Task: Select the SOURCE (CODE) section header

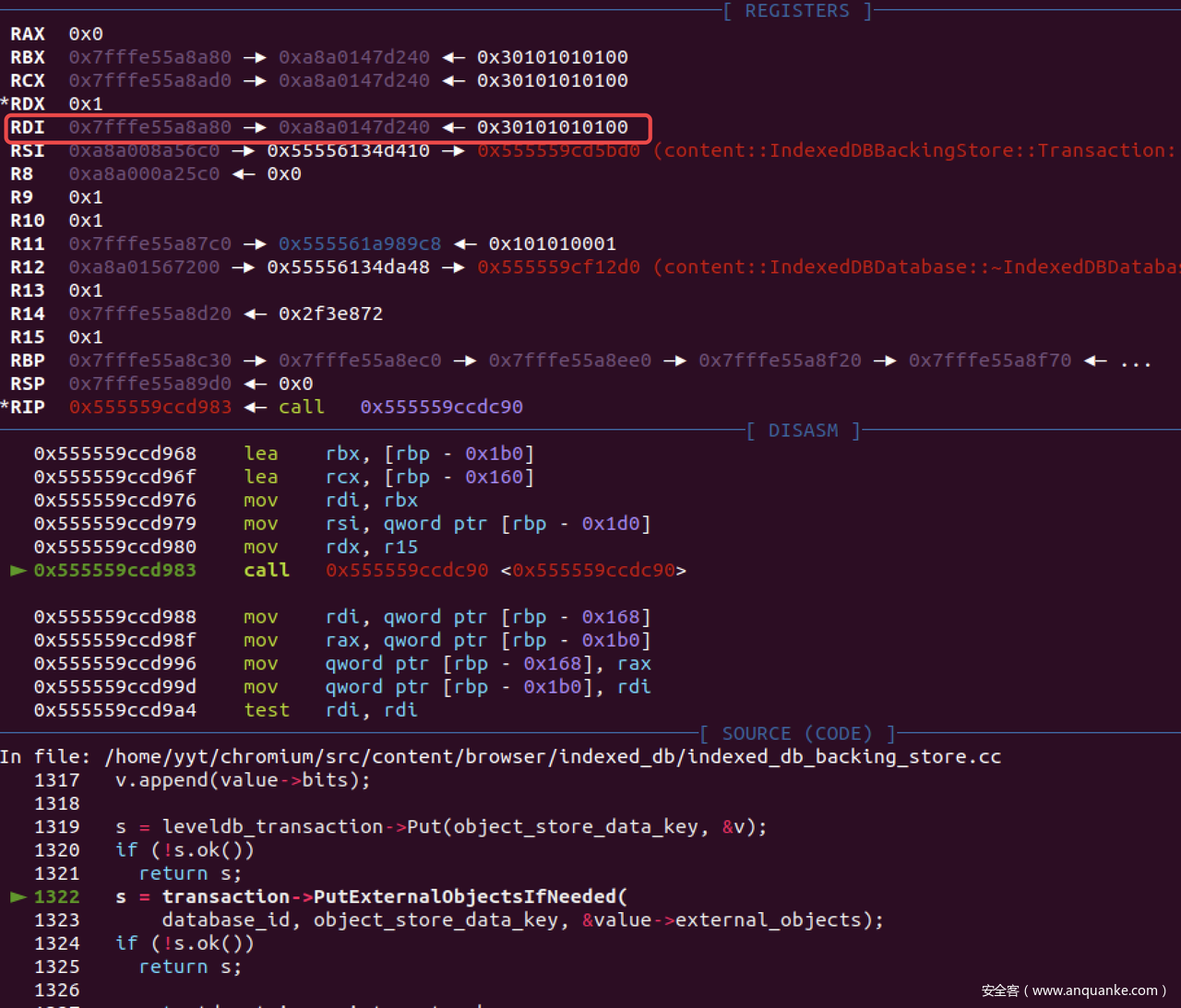Action: (796, 733)
